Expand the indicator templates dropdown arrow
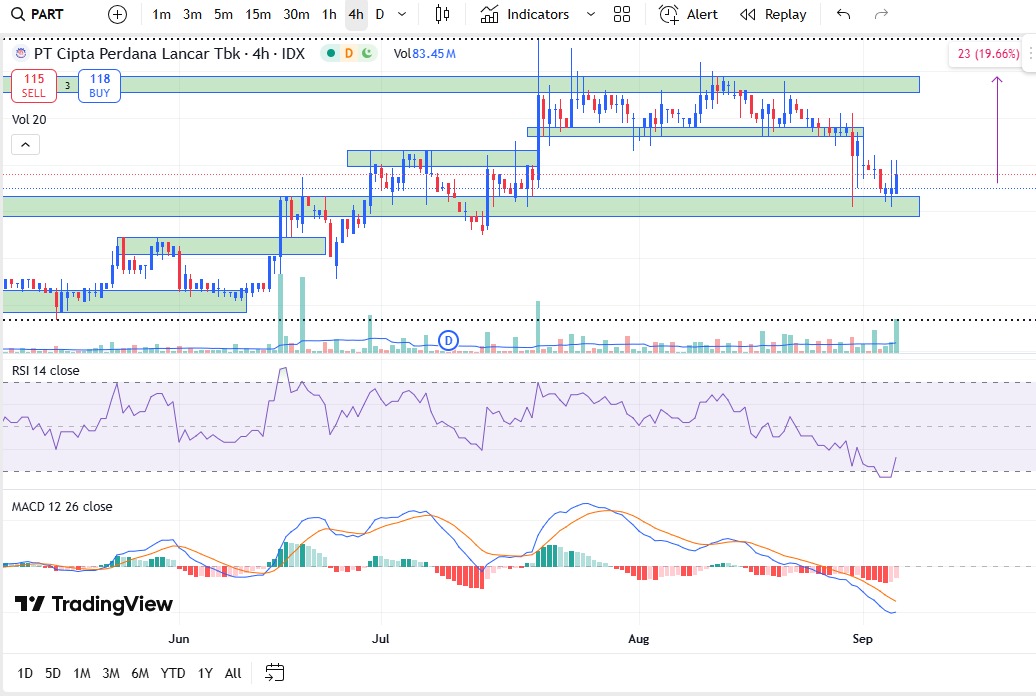The image size is (1036, 696). click(591, 14)
